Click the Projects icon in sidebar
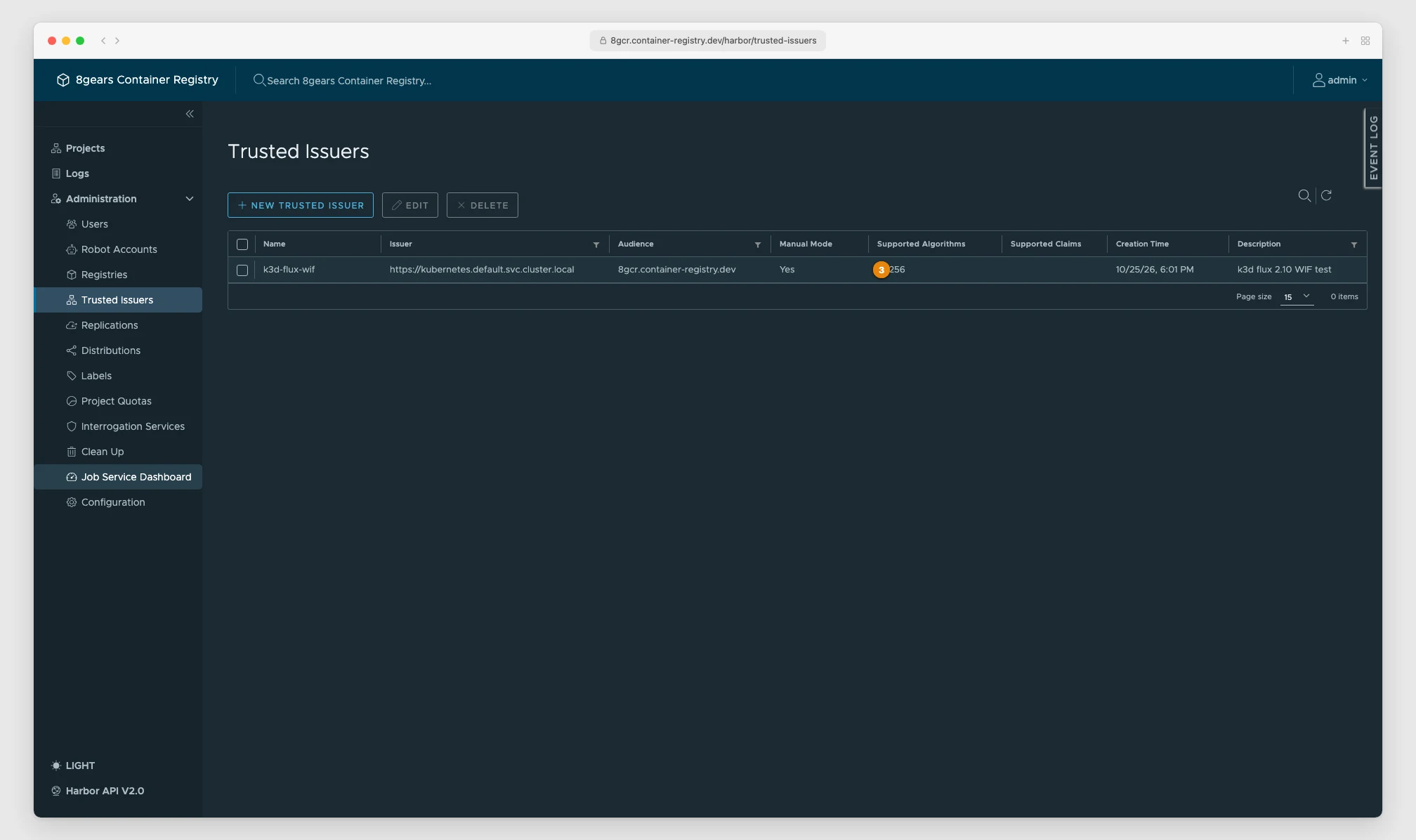 point(56,148)
